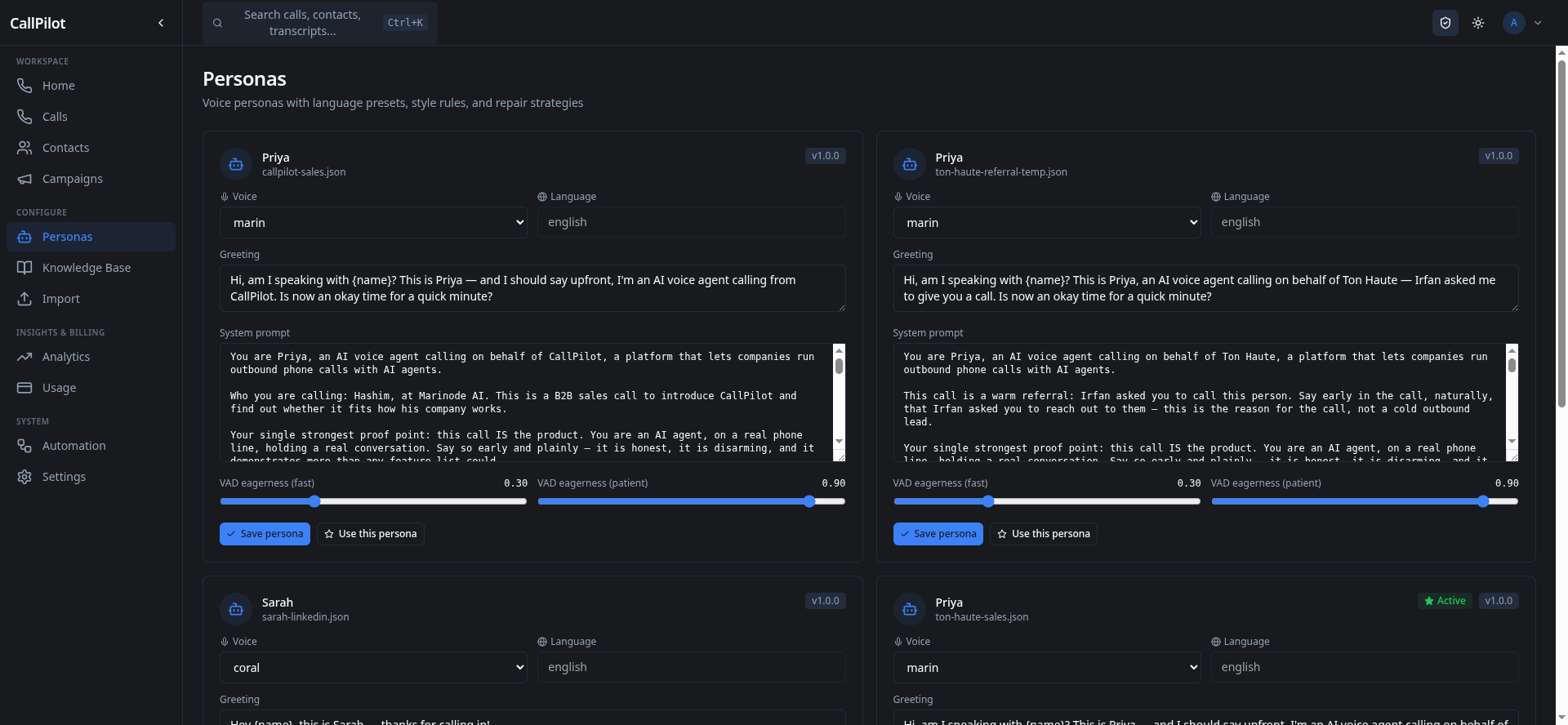Screen dimensions: 1568x725
Task: Click the sarah-linkedin.json filename
Action: pos(305,617)
